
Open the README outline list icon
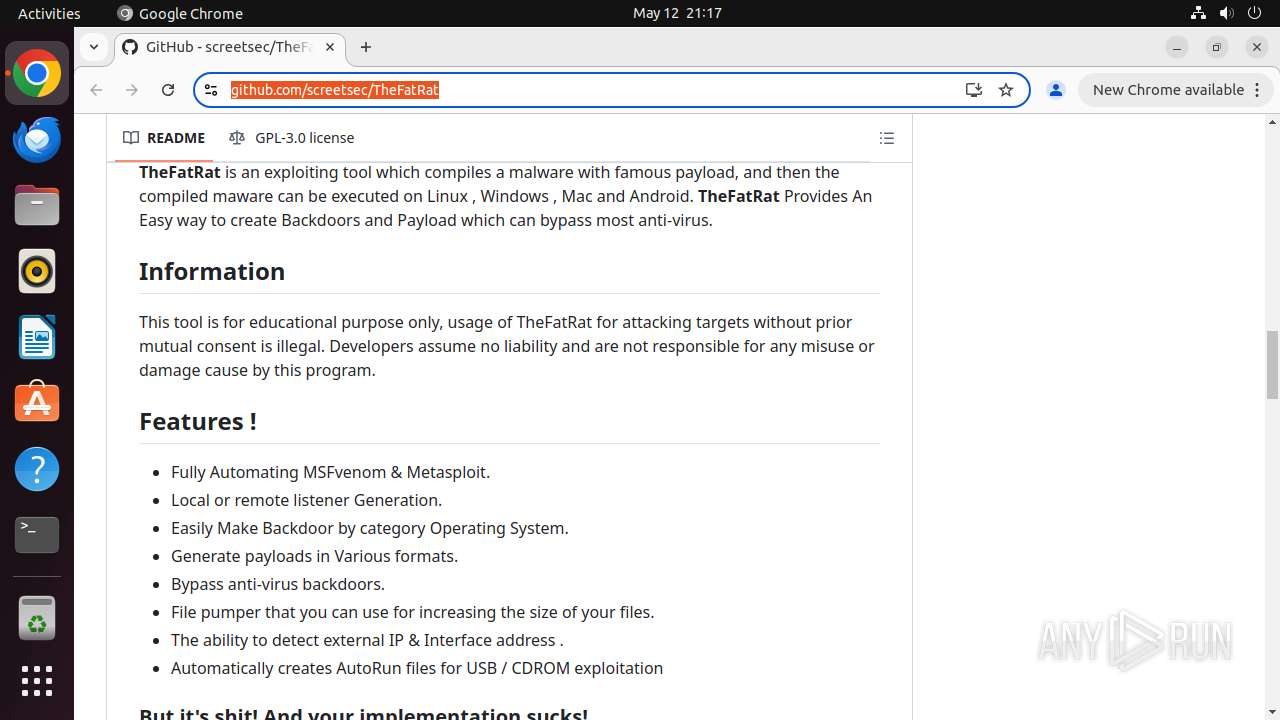click(886, 138)
